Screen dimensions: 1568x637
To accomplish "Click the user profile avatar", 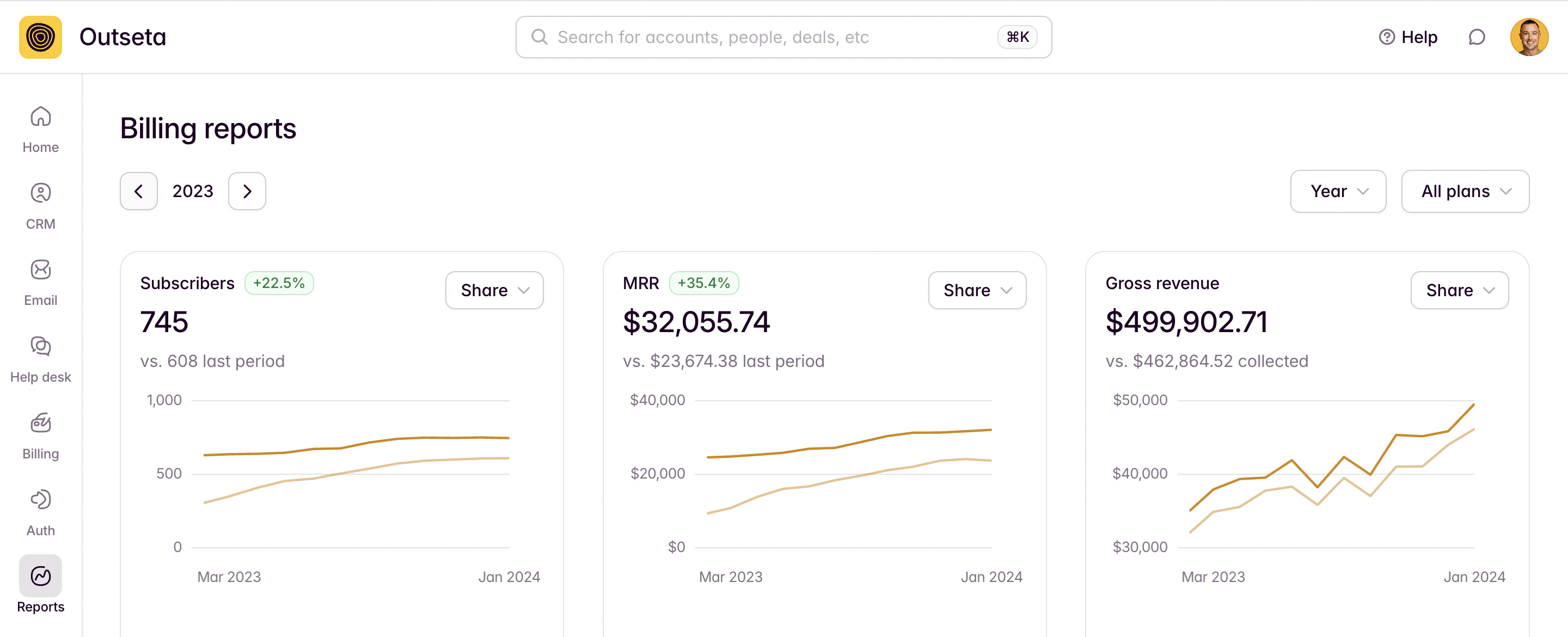I will [x=1528, y=37].
